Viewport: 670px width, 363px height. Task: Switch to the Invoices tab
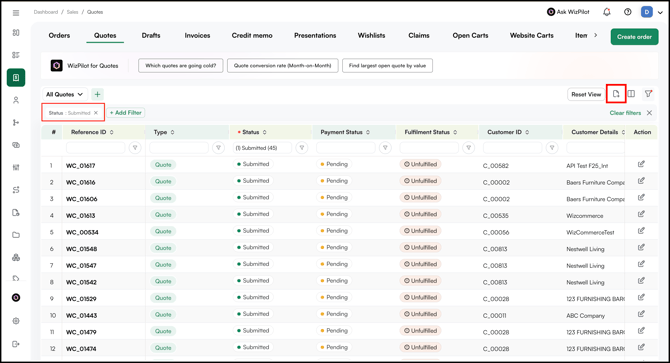(197, 35)
